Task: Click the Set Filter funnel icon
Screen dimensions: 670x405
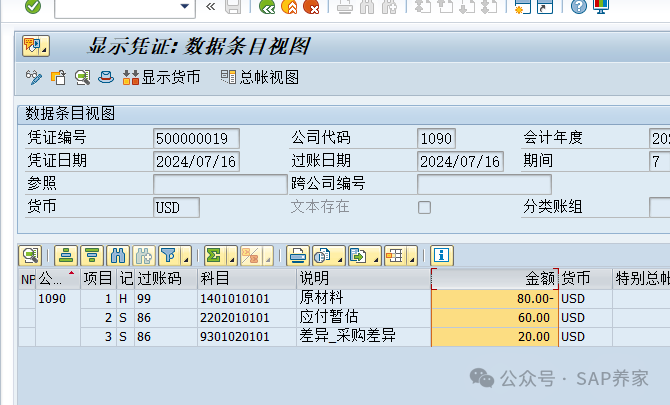Action: 168,255
